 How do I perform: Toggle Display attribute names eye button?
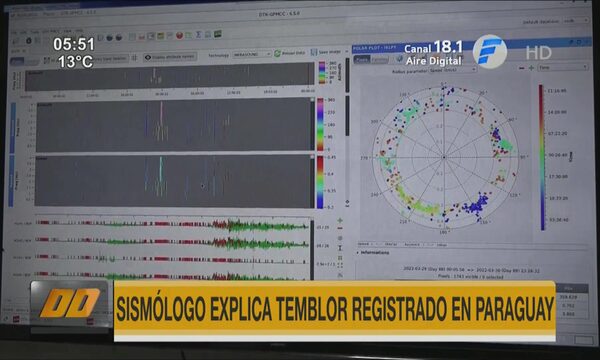(x=170, y=57)
